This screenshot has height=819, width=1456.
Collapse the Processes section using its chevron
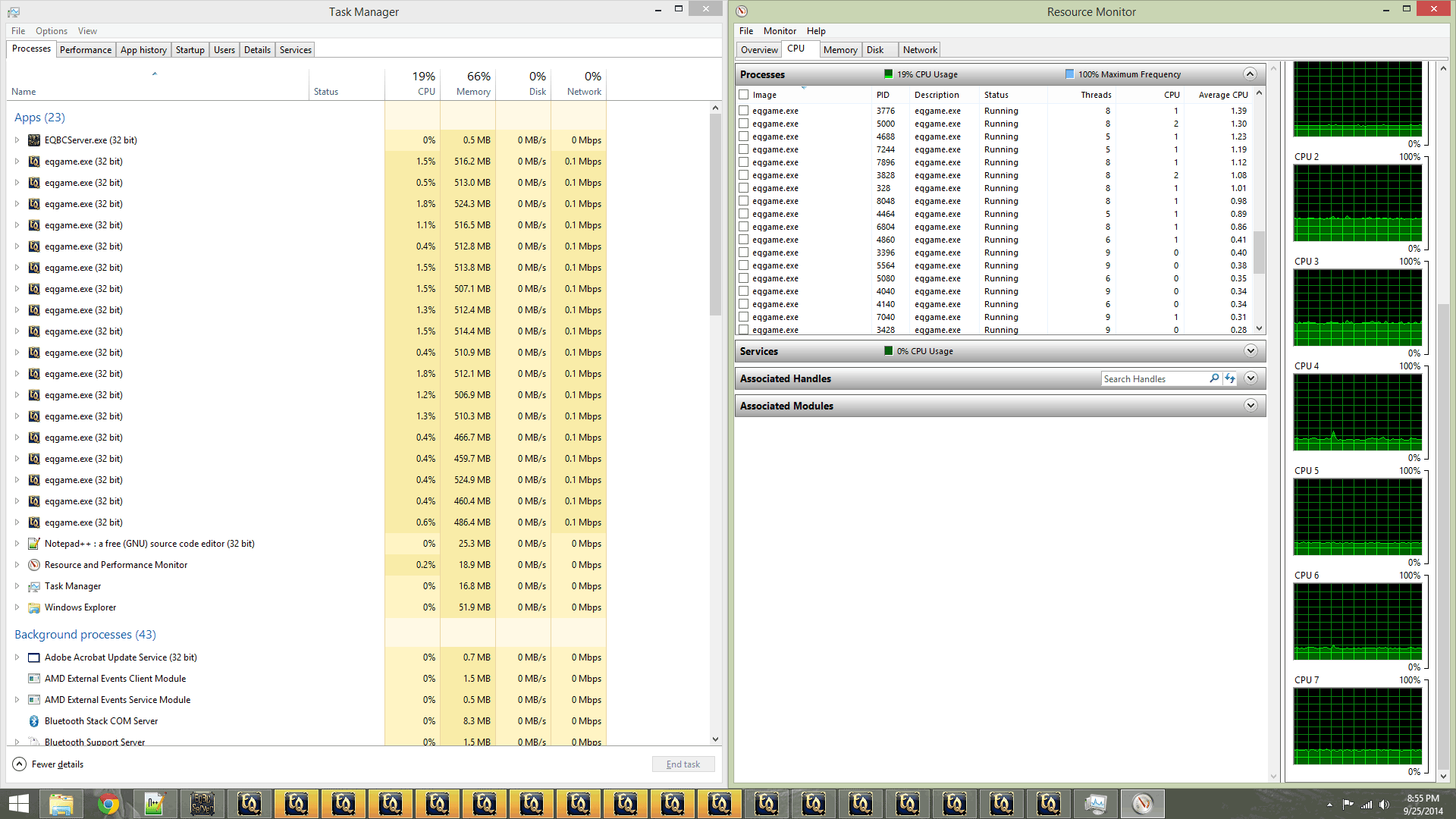coord(1250,74)
